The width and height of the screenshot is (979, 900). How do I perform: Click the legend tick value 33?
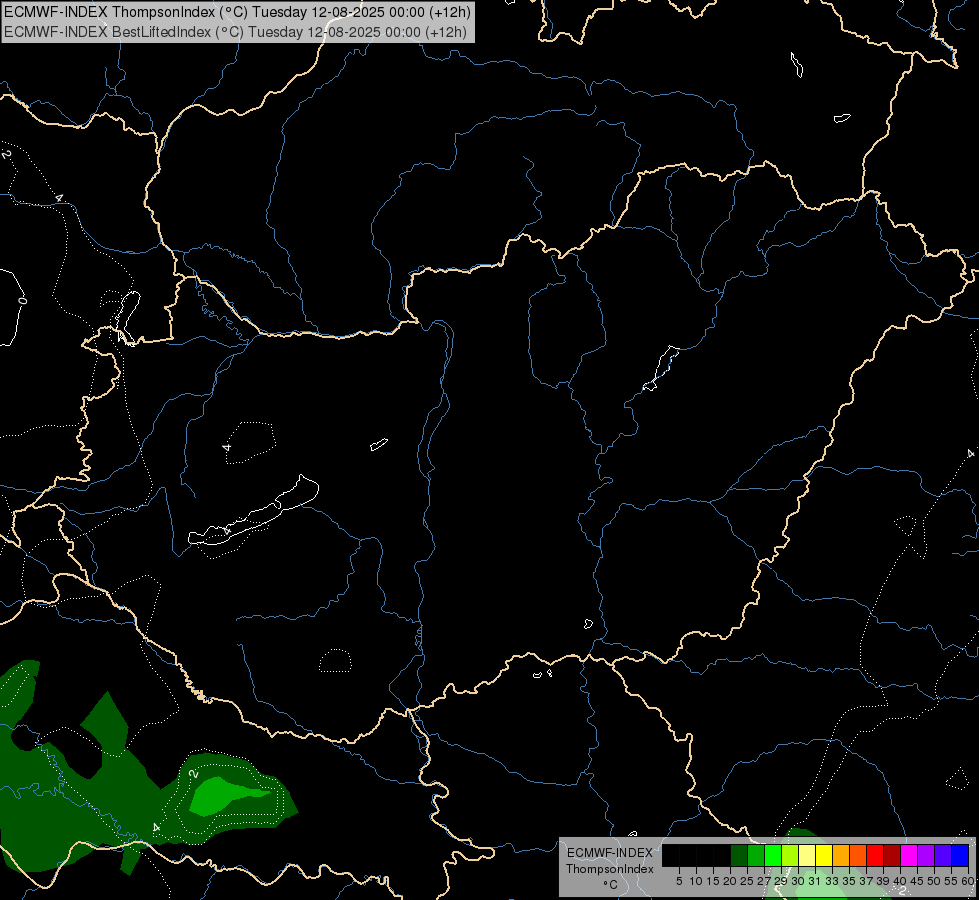tap(832, 881)
